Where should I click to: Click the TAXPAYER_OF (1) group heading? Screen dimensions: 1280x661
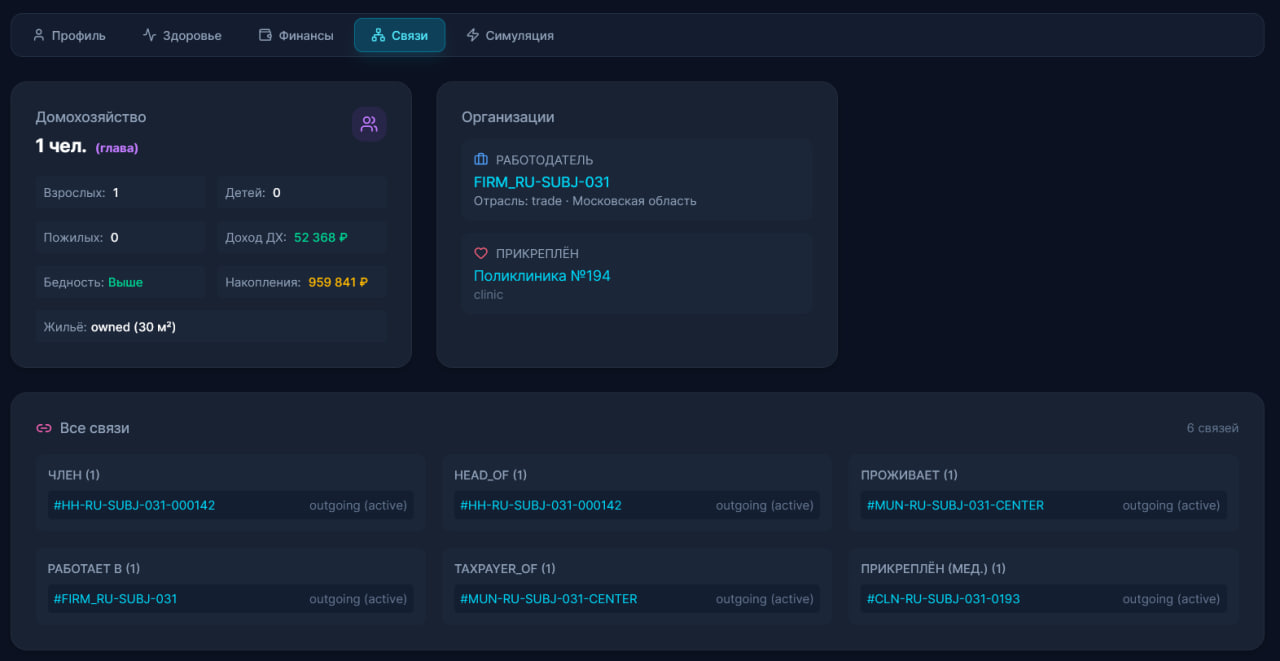coord(504,569)
